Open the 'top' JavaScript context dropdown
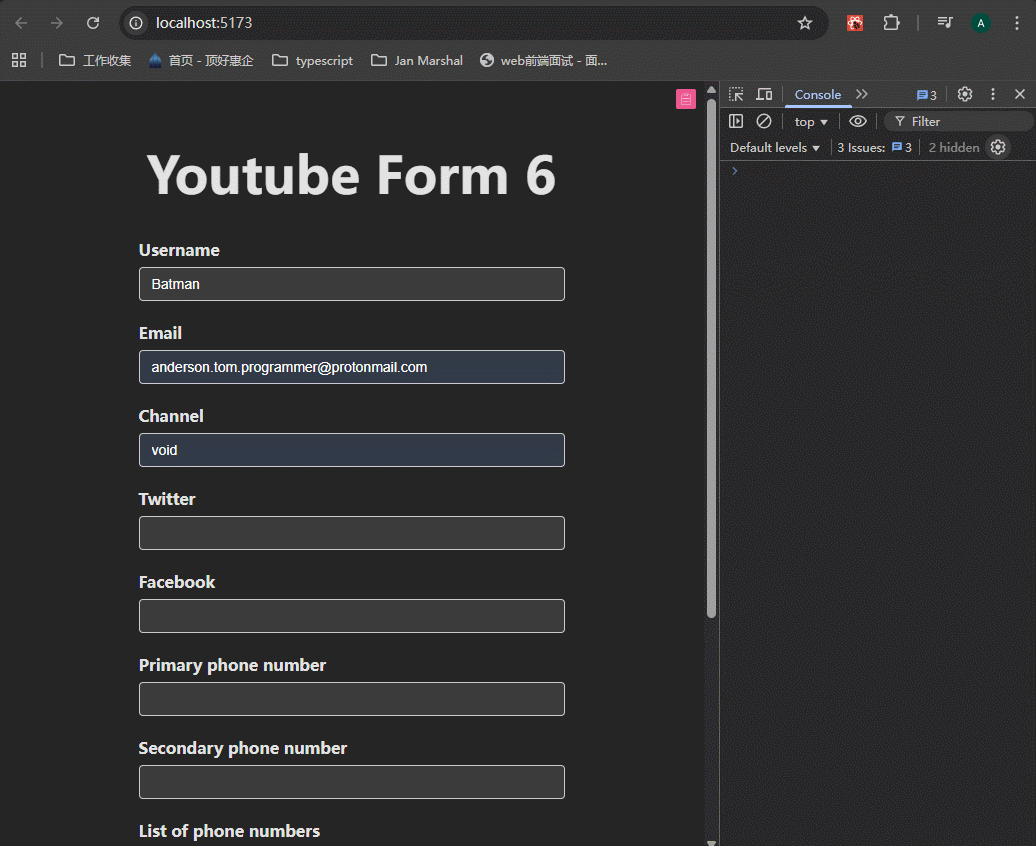The image size is (1036, 846). pyautogui.click(x=811, y=121)
